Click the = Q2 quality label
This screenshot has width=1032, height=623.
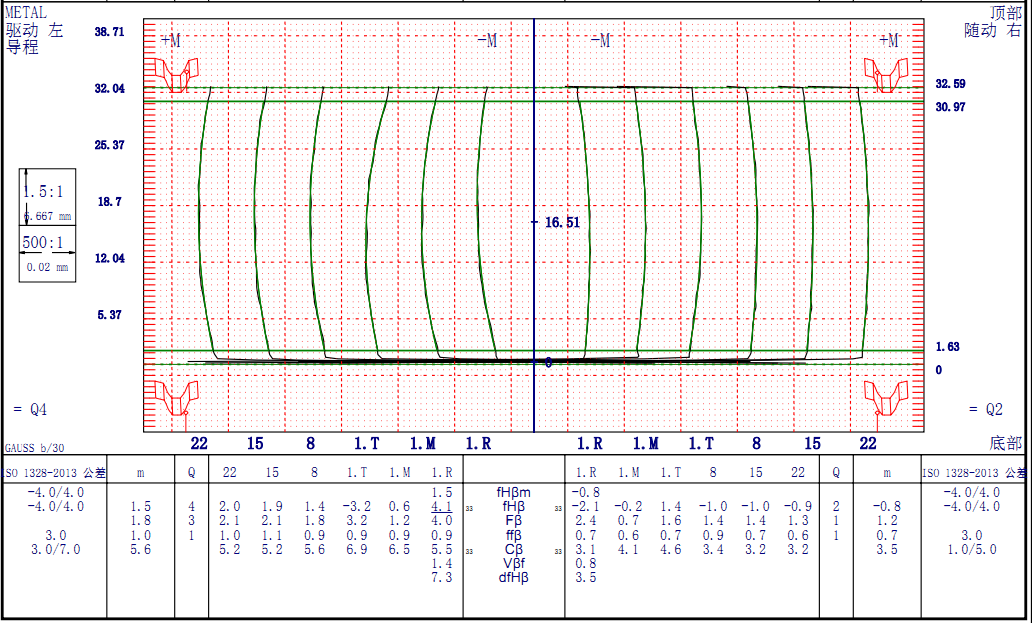pyautogui.click(x=986, y=409)
